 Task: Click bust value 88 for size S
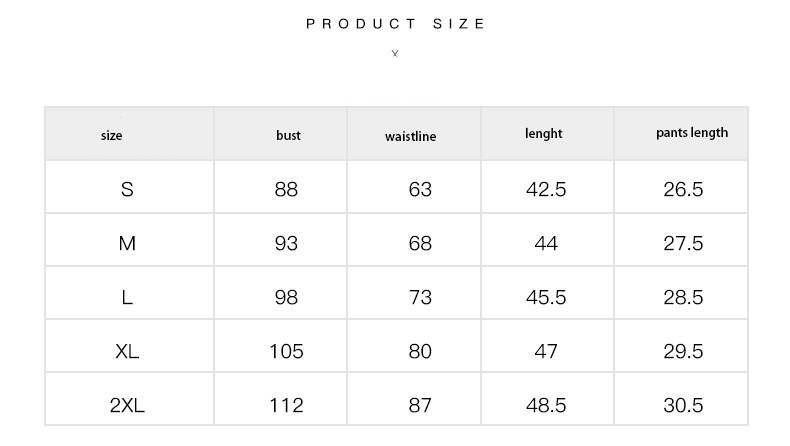coord(286,189)
